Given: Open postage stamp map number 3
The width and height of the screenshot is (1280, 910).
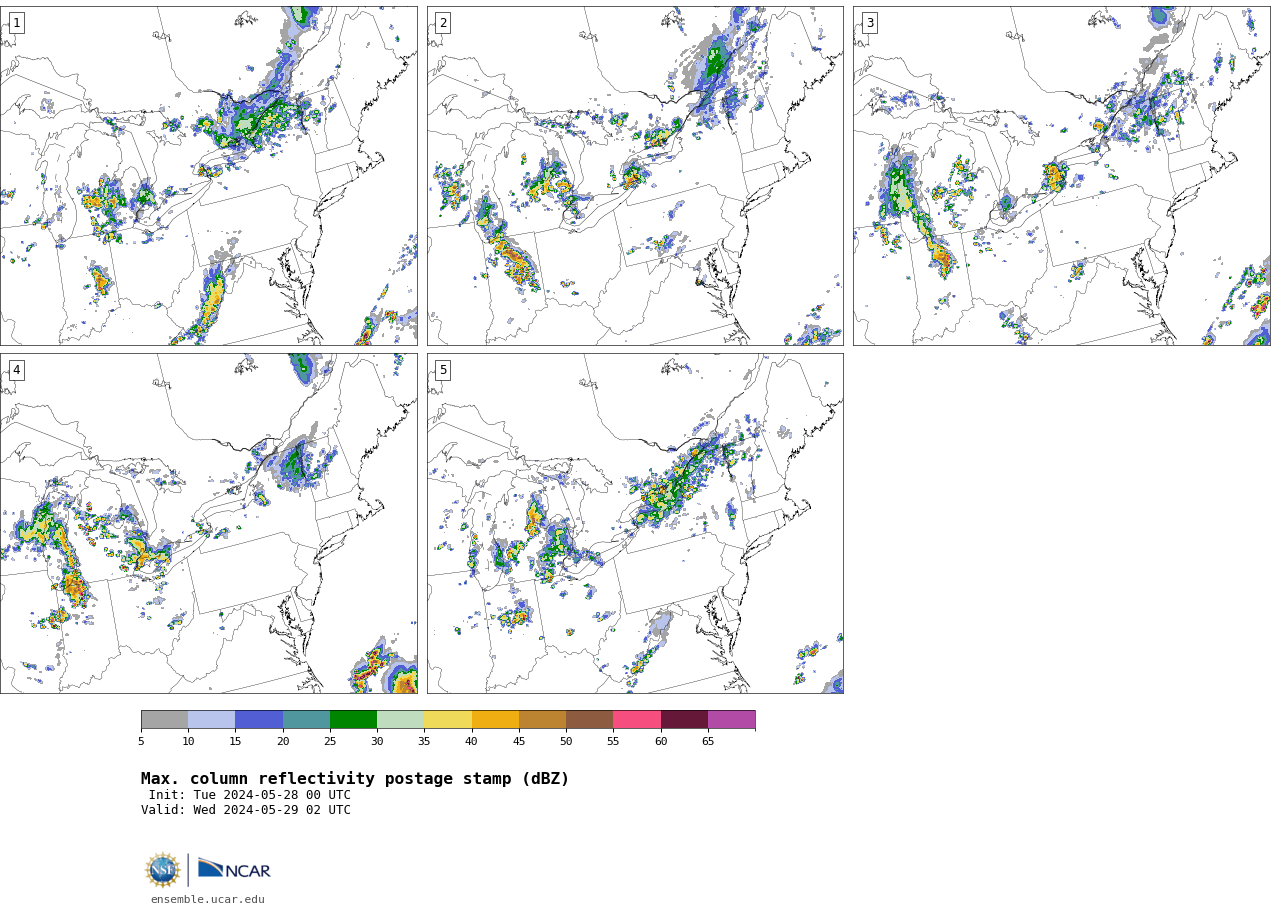Looking at the screenshot, I should (x=1061, y=176).
